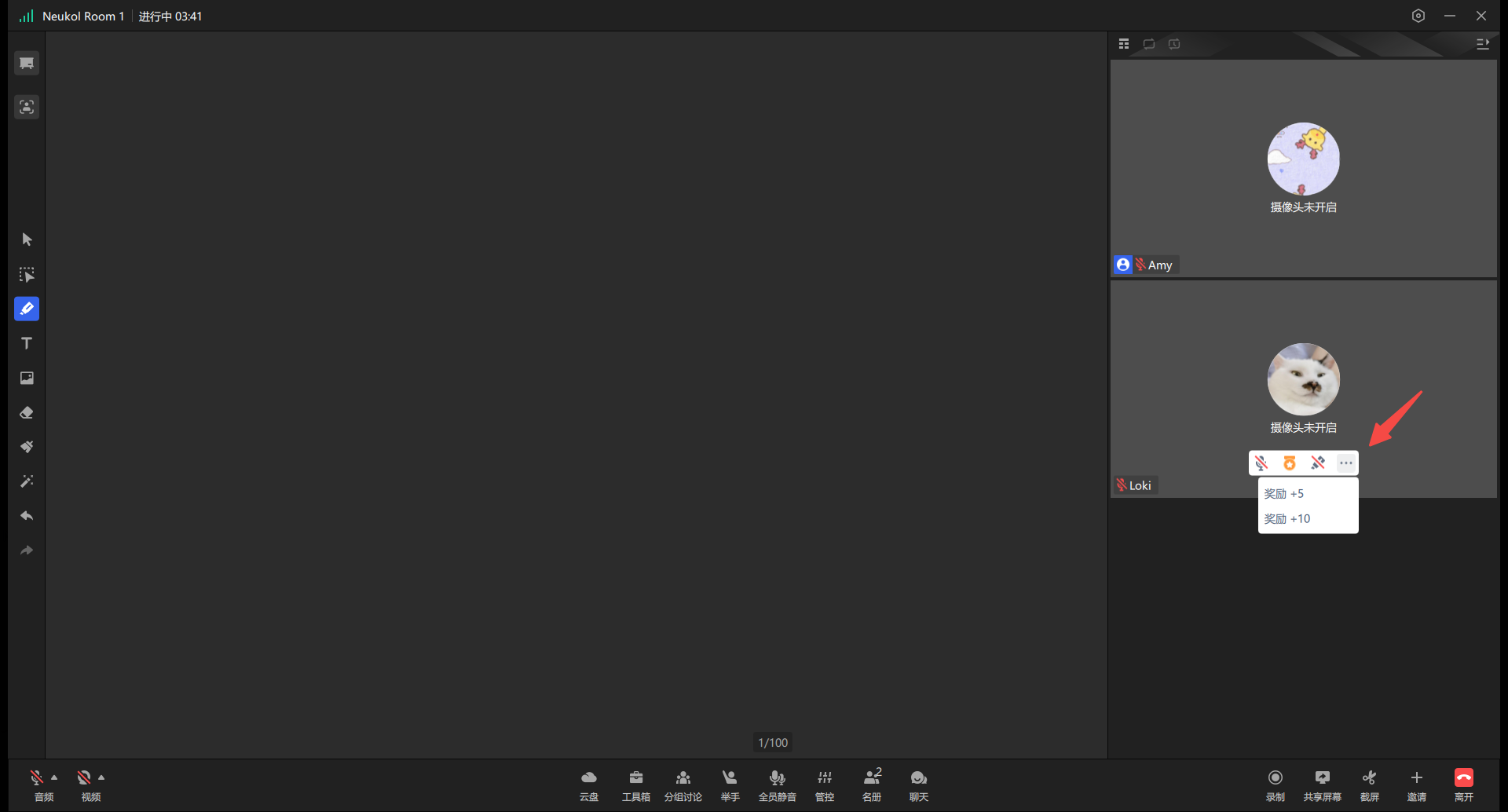Click the rotate seats icon in video panel
Image resolution: width=1508 pixels, height=812 pixels.
(1149, 44)
